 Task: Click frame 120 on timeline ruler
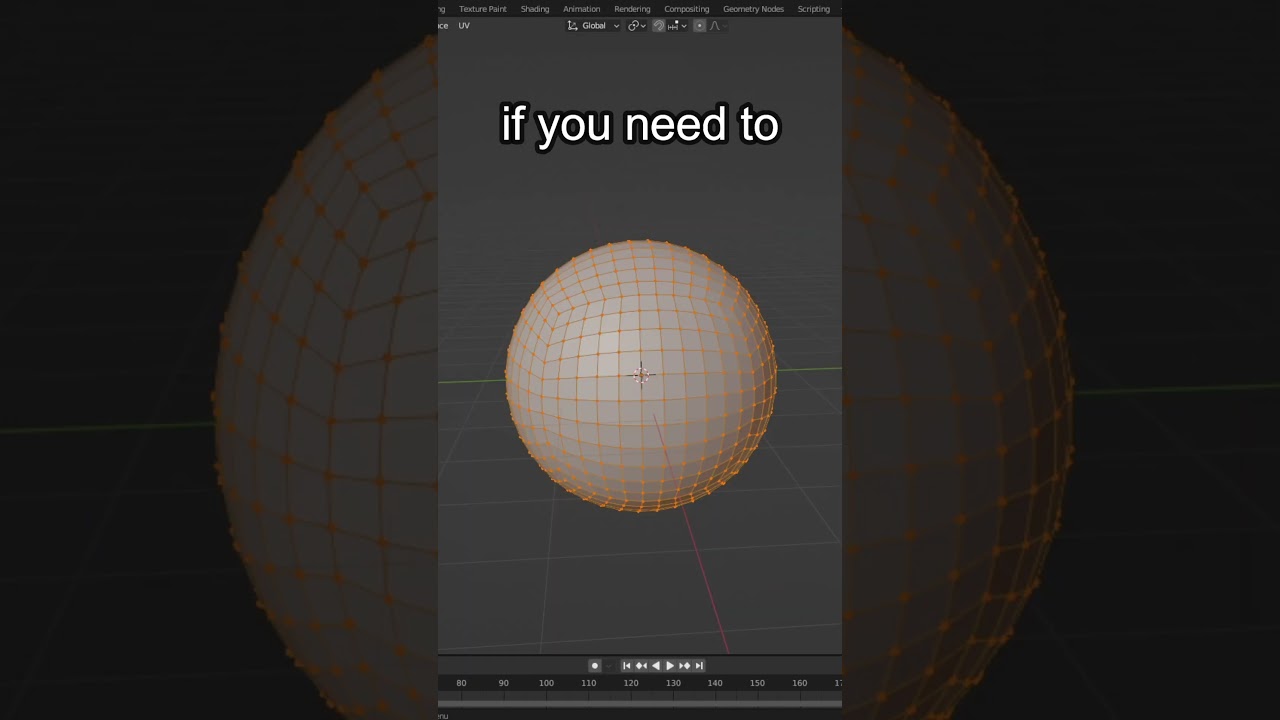631,683
